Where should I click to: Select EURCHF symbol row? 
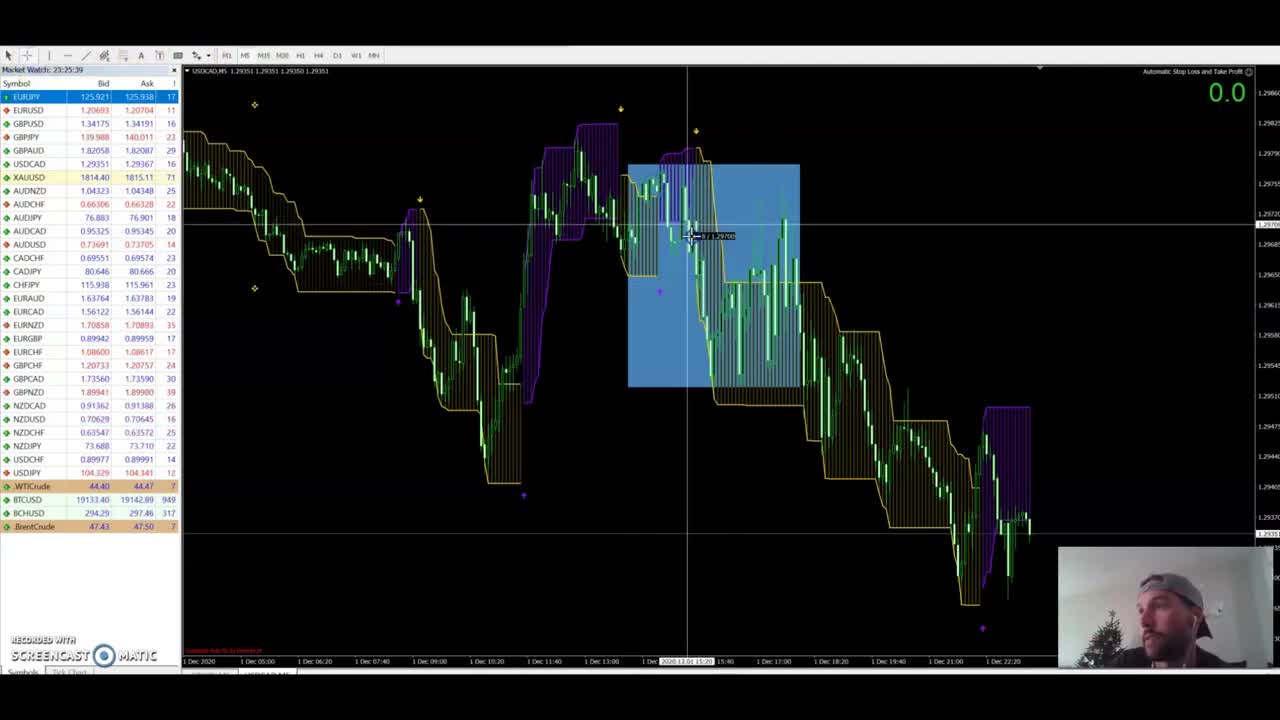pos(90,352)
